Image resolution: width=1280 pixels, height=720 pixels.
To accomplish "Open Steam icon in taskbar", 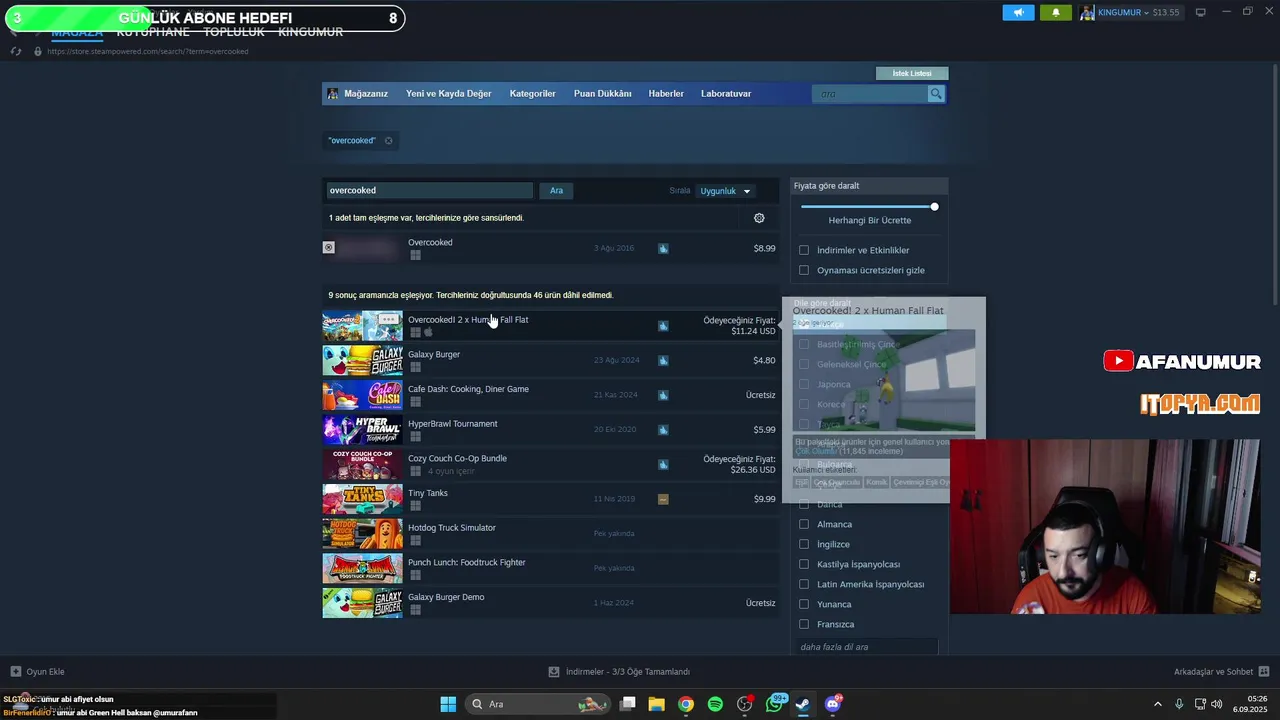I will [x=803, y=704].
